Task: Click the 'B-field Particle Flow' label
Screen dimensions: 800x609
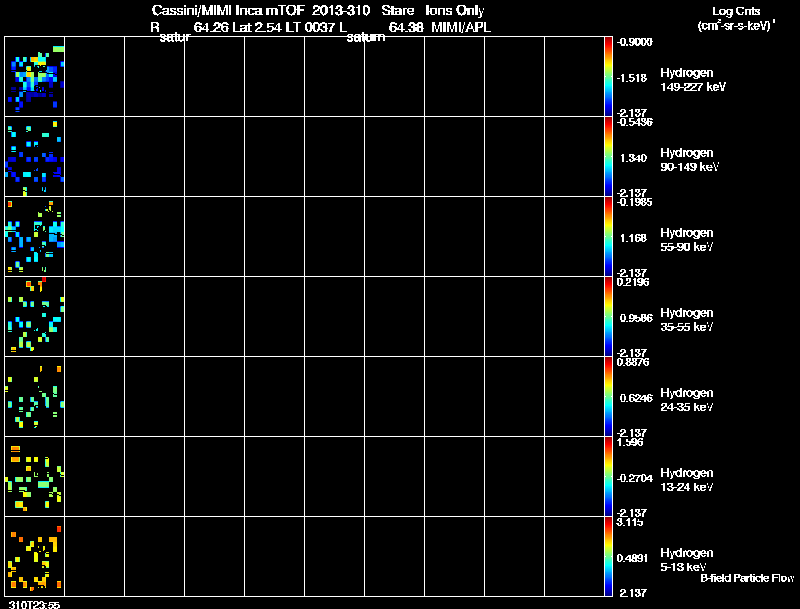Action: pyautogui.click(x=747, y=578)
